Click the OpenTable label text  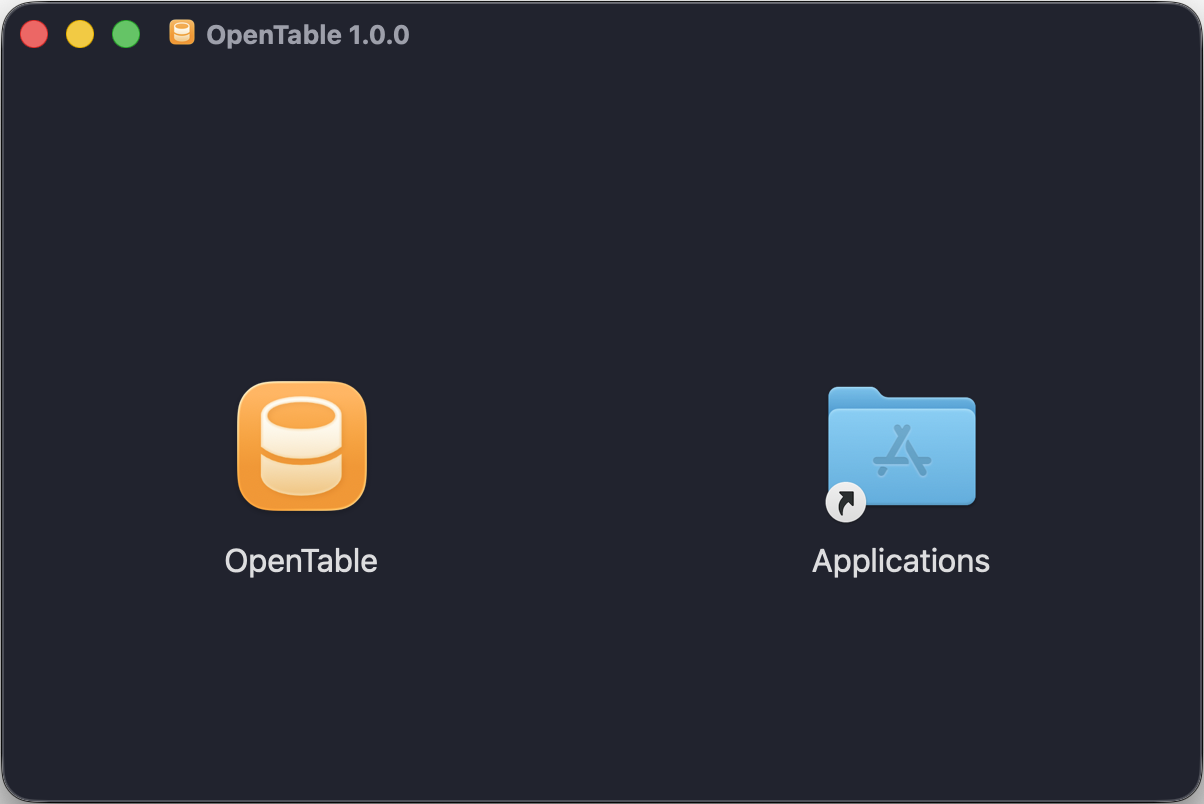(x=301, y=561)
